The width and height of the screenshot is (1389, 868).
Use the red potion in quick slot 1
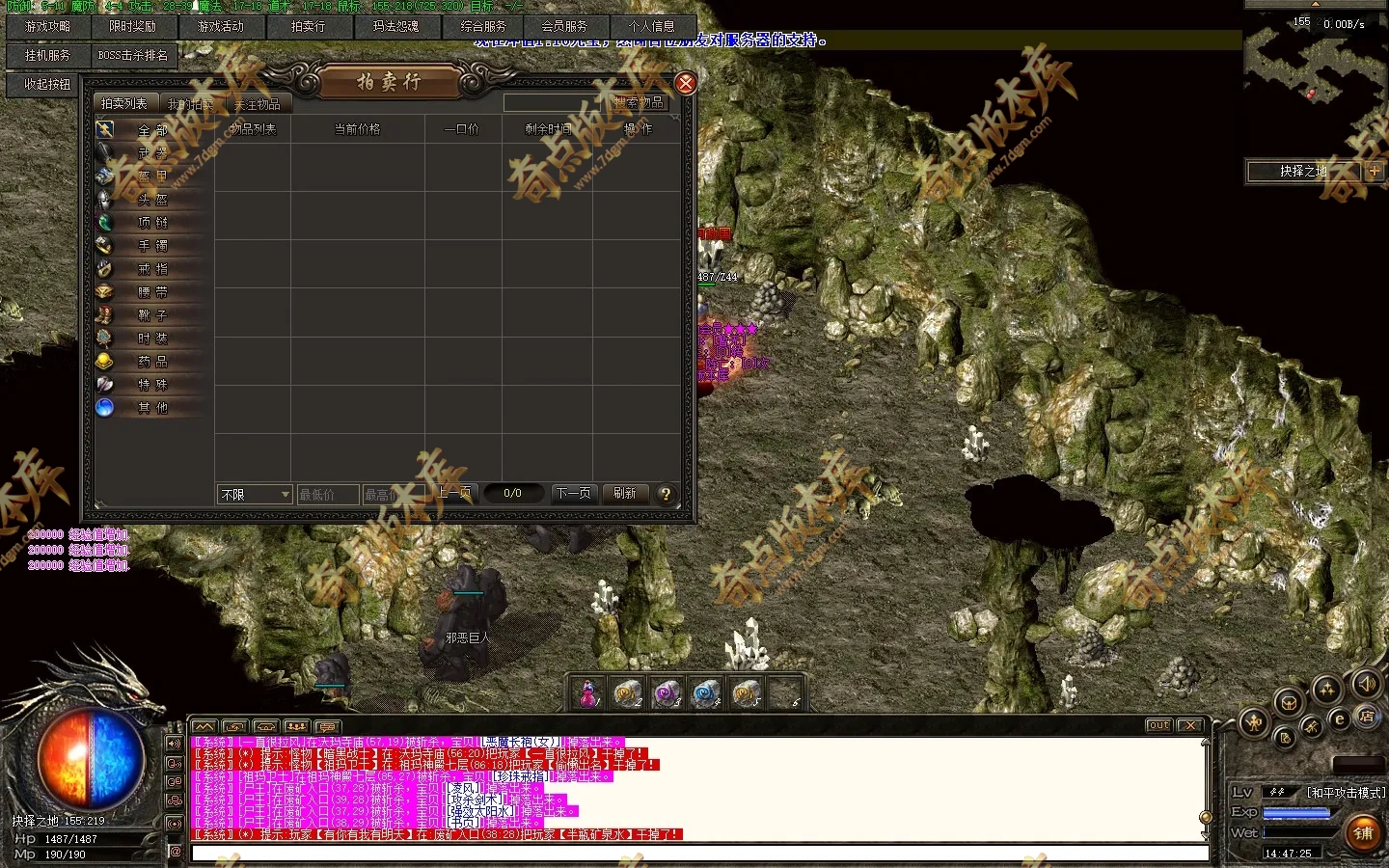587,692
